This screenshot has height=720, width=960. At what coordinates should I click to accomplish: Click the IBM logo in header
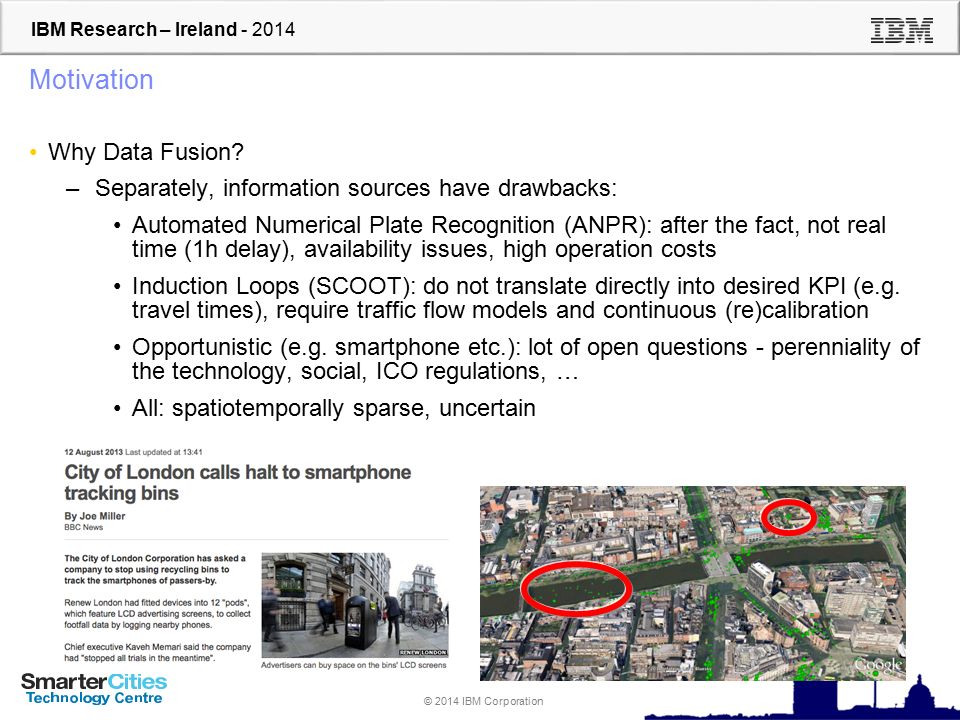click(x=901, y=30)
